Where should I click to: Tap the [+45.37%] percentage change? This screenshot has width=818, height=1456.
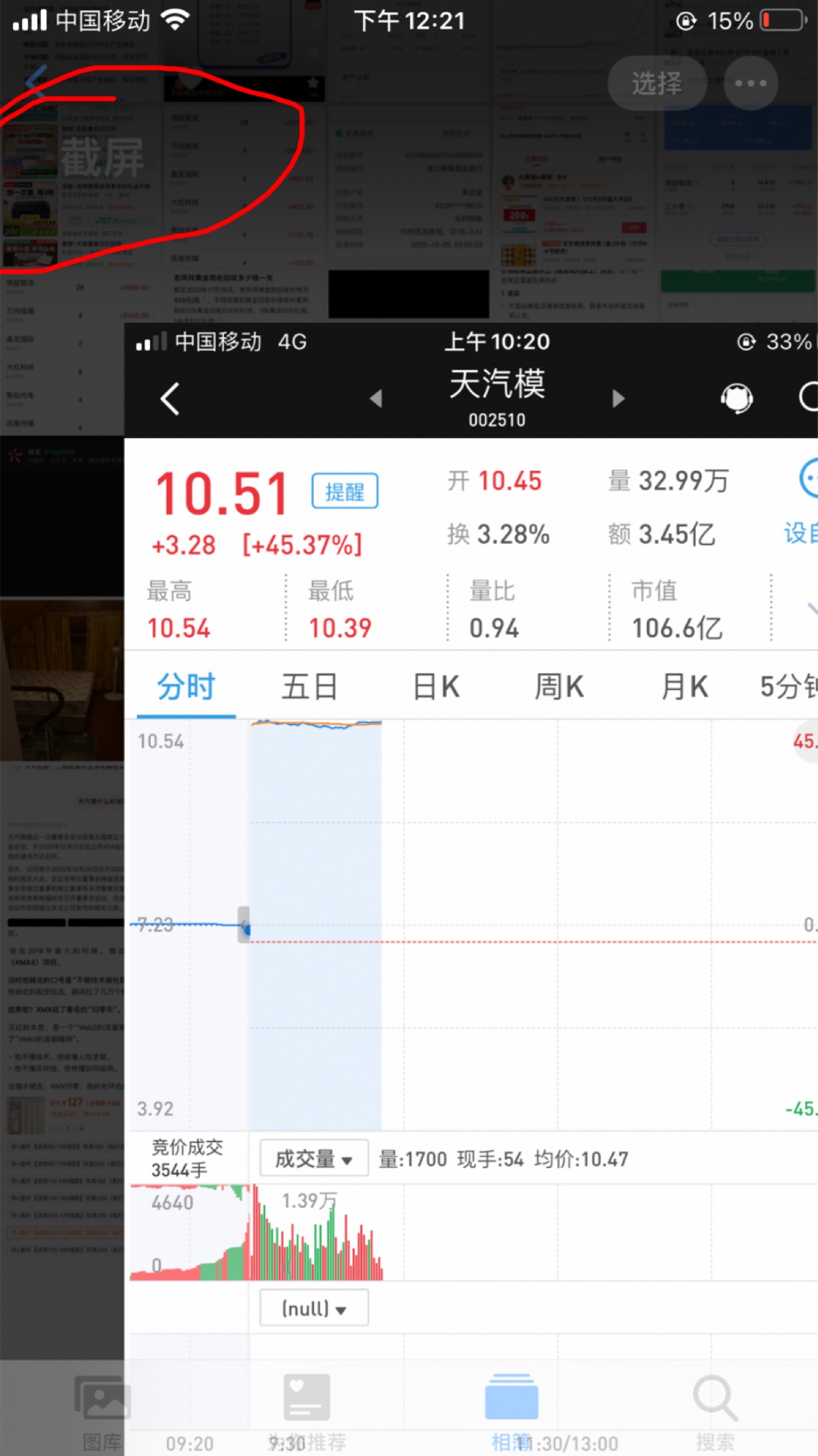[302, 545]
